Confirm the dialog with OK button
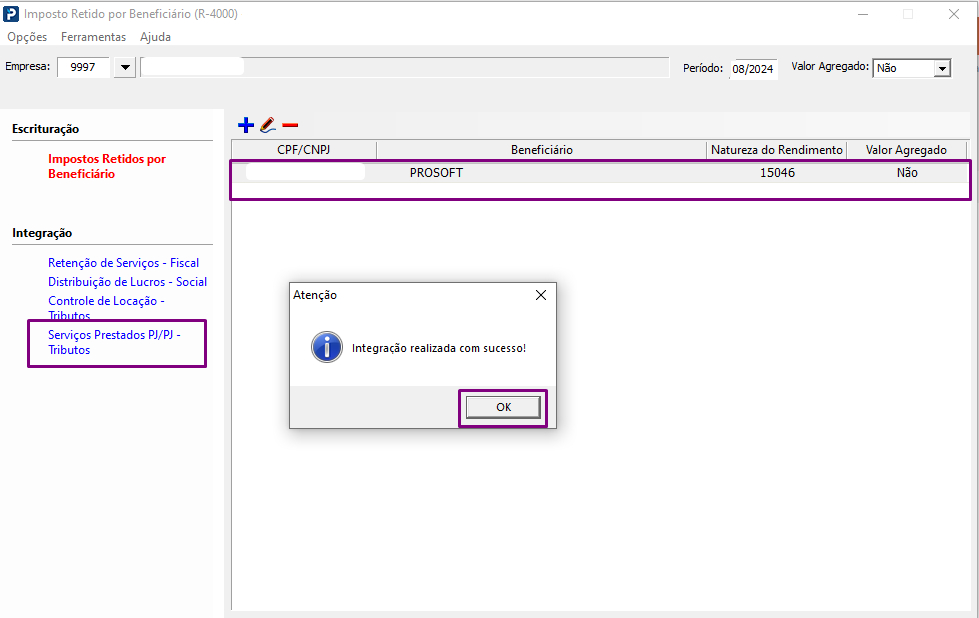This screenshot has height=618, width=979. 503,407
